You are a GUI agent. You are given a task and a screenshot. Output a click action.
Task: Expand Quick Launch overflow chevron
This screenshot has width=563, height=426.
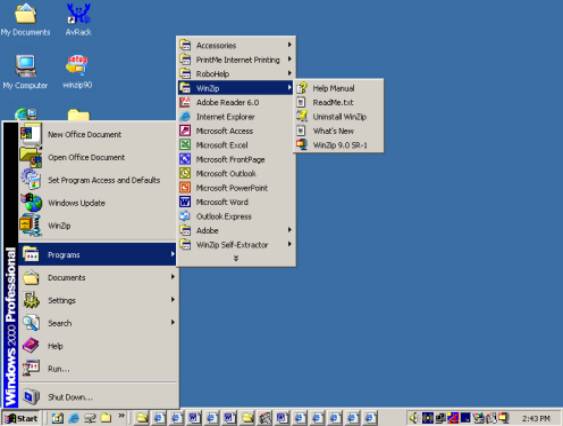[121, 416]
